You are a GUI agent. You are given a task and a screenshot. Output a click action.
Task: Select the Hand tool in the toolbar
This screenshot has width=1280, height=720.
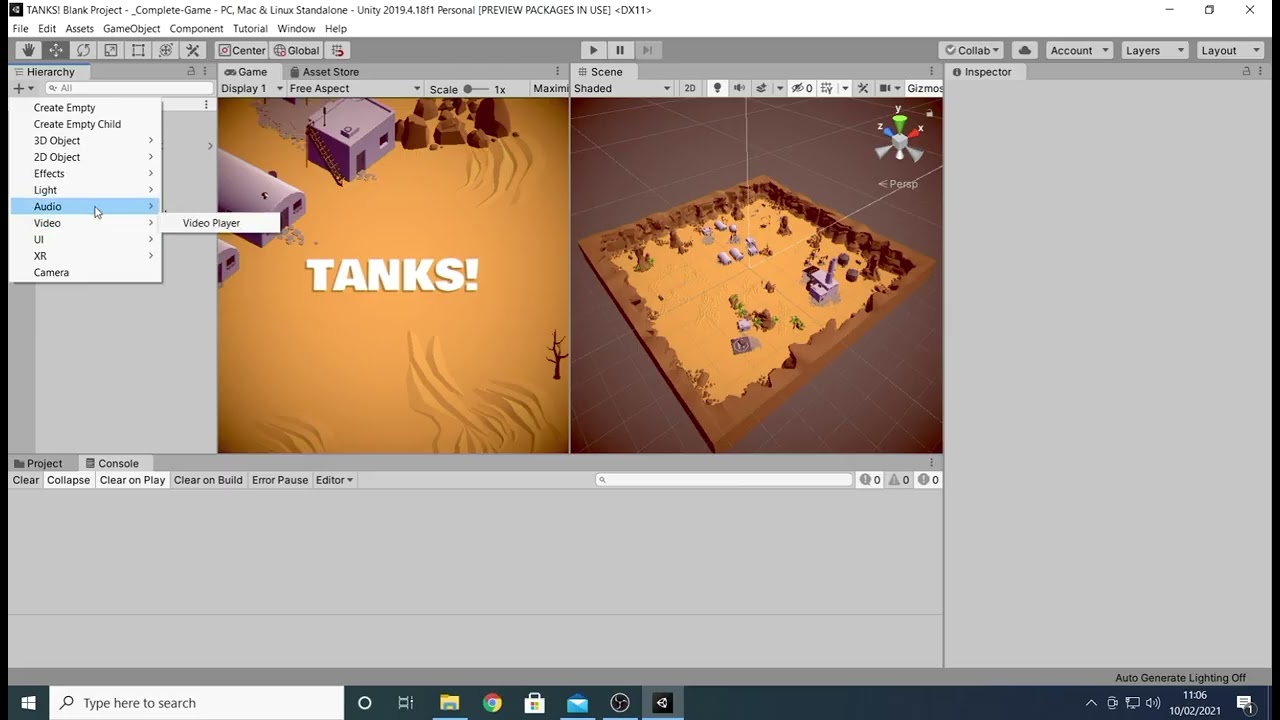tap(28, 50)
